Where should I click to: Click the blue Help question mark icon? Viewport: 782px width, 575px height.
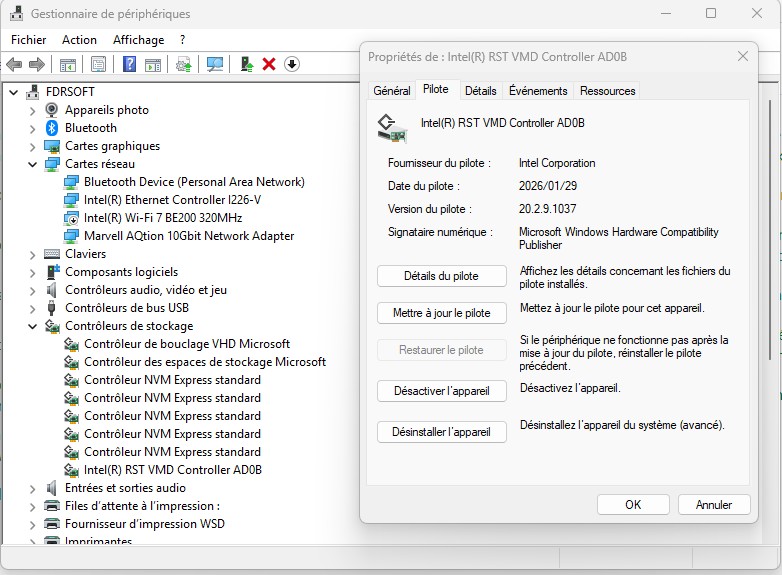click(129, 64)
